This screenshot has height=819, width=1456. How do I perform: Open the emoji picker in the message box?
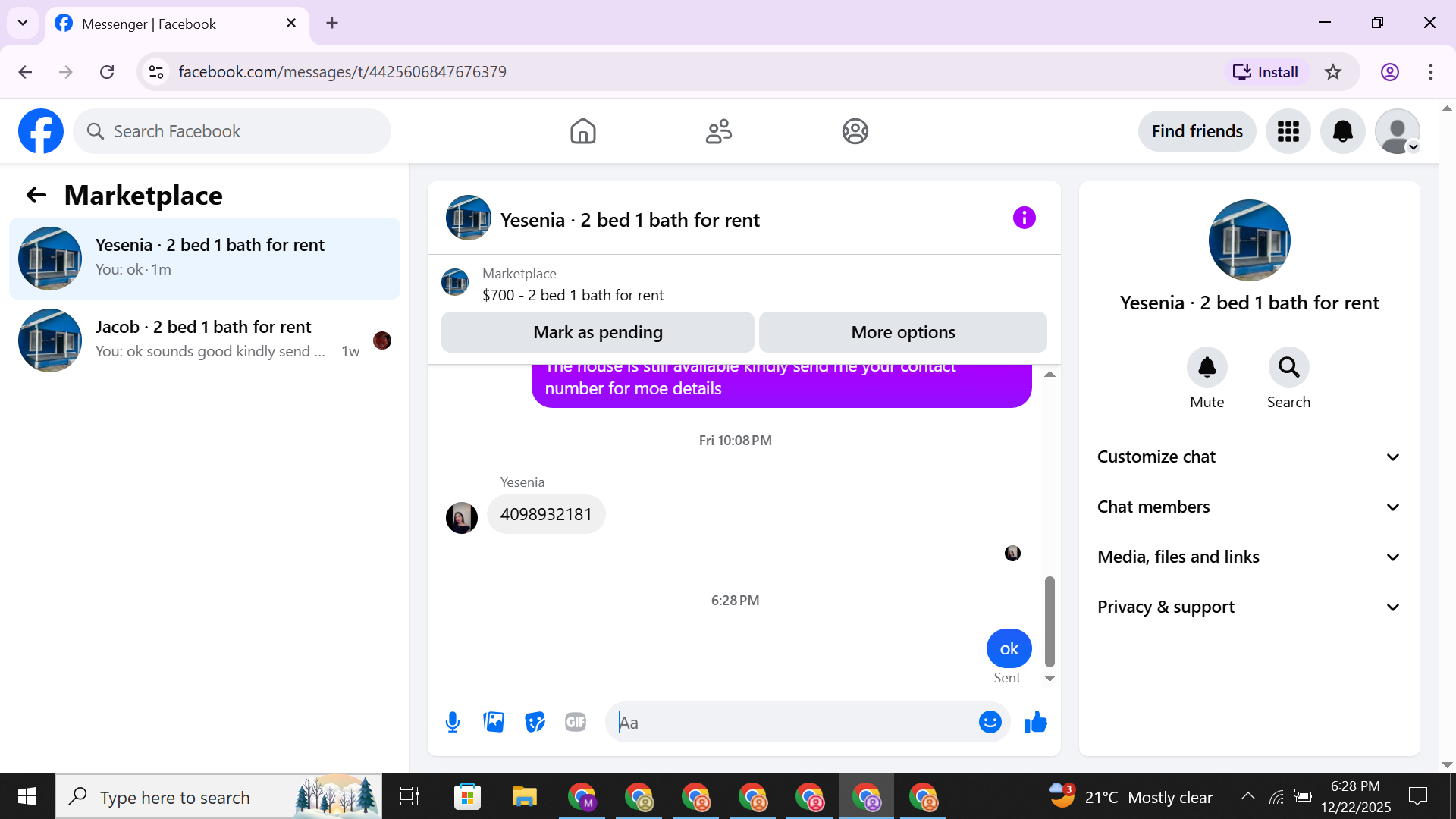click(990, 722)
